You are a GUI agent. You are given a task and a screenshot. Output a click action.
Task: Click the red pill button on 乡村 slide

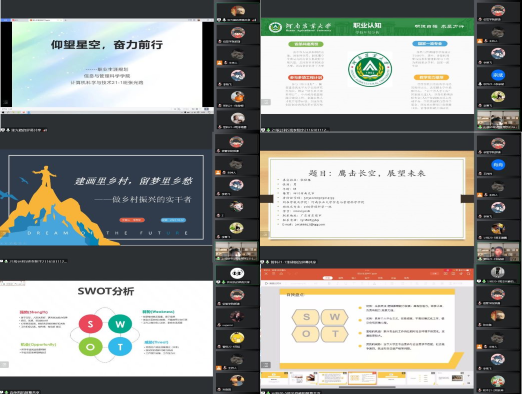tap(132, 220)
